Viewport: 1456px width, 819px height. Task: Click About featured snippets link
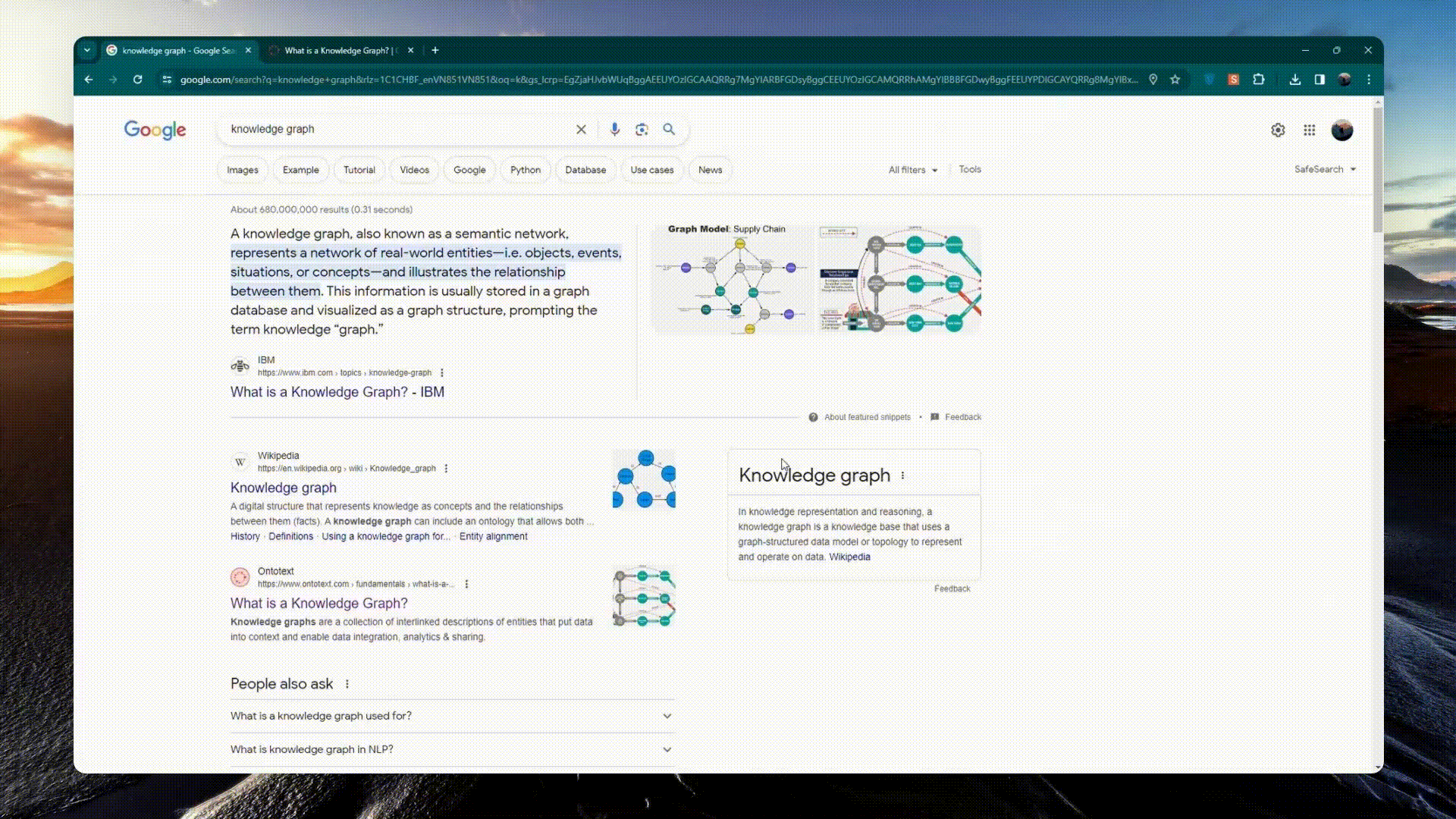click(x=868, y=417)
